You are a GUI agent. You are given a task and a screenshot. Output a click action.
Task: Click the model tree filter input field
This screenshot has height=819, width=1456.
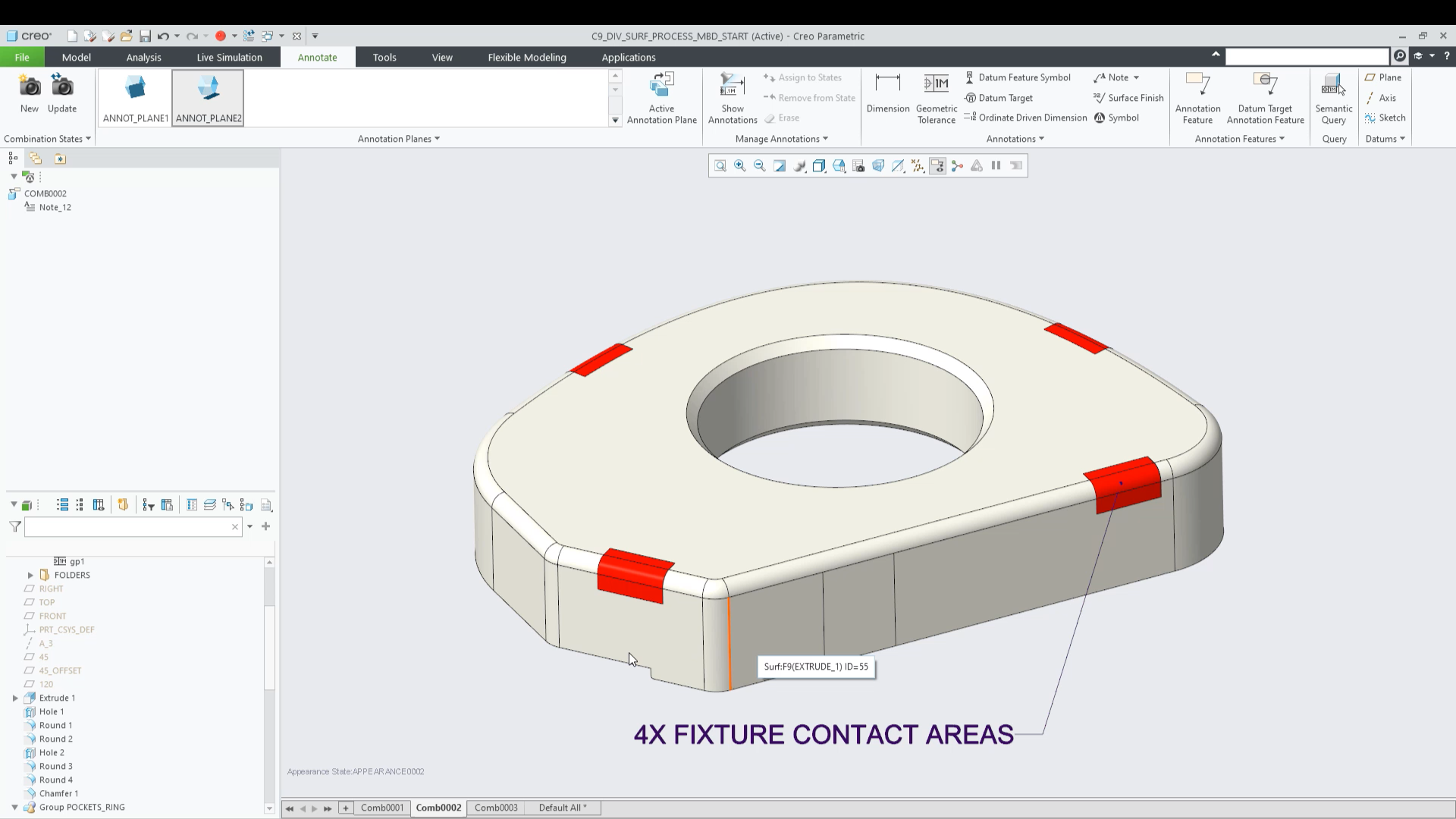[x=133, y=527]
